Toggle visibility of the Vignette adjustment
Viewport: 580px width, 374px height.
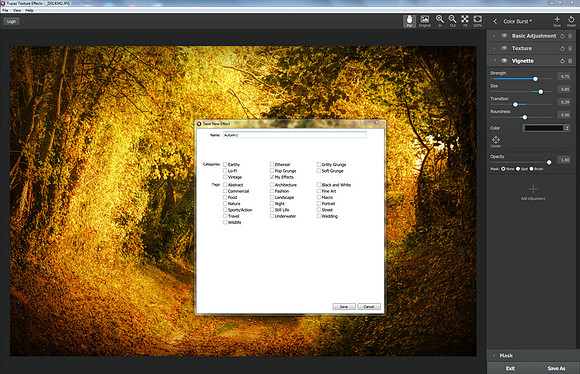pyautogui.click(x=504, y=61)
